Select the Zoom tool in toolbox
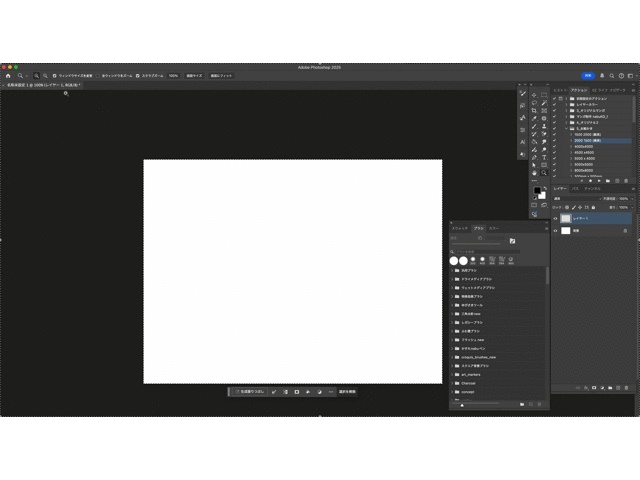Viewport: 640px width, 480px height. tap(544, 173)
